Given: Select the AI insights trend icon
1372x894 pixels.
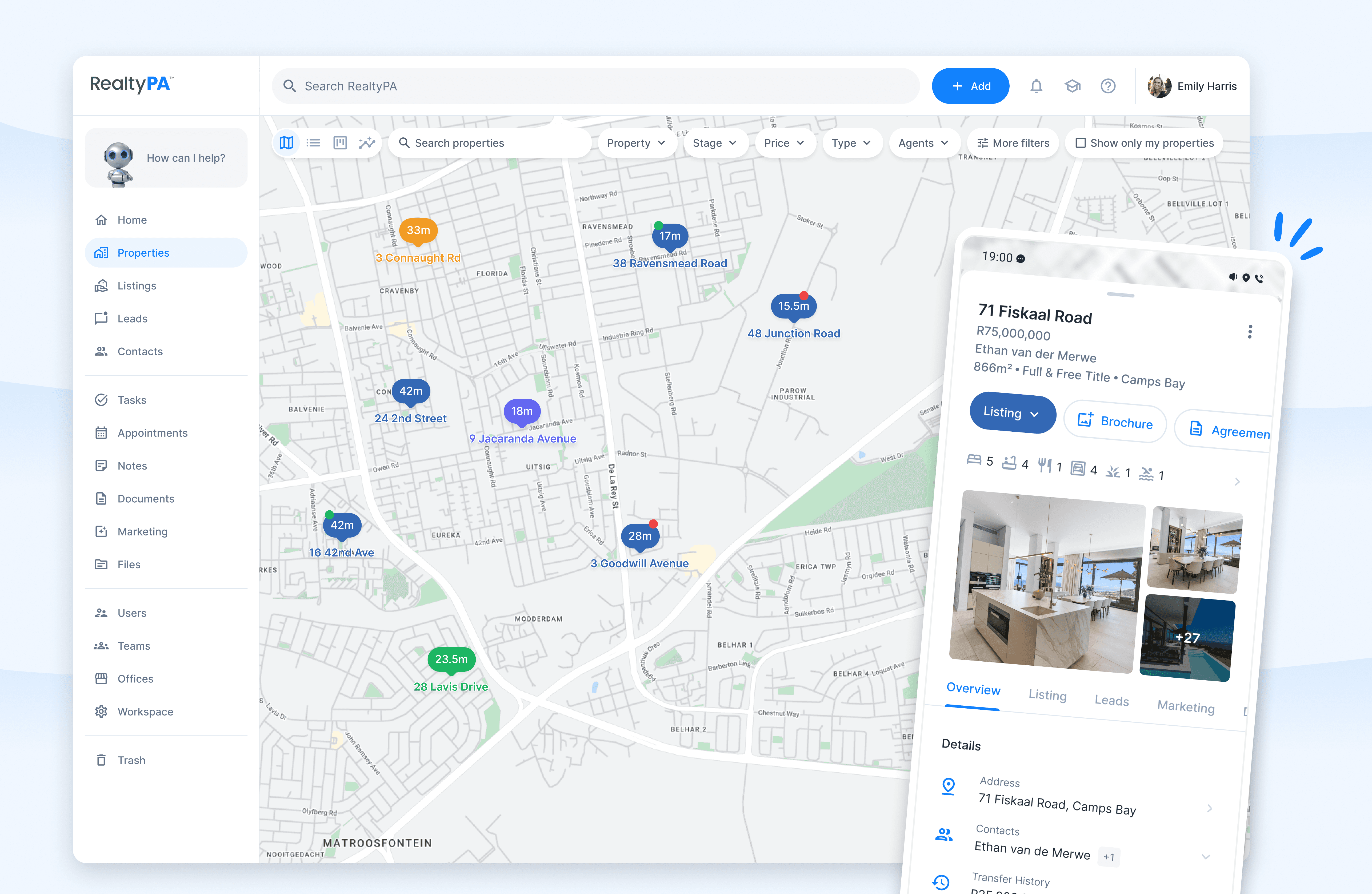Looking at the screenshot, I should pos(367,142).
